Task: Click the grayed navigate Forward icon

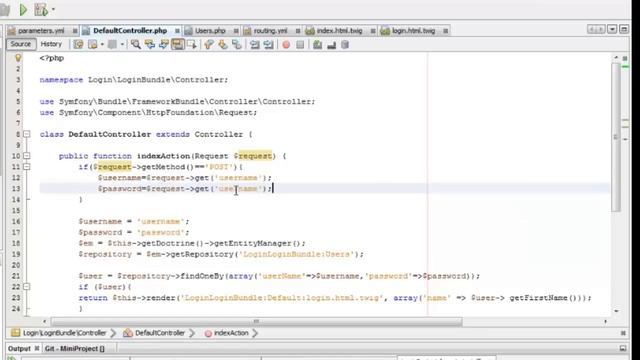Action: (x=112, y=44)
